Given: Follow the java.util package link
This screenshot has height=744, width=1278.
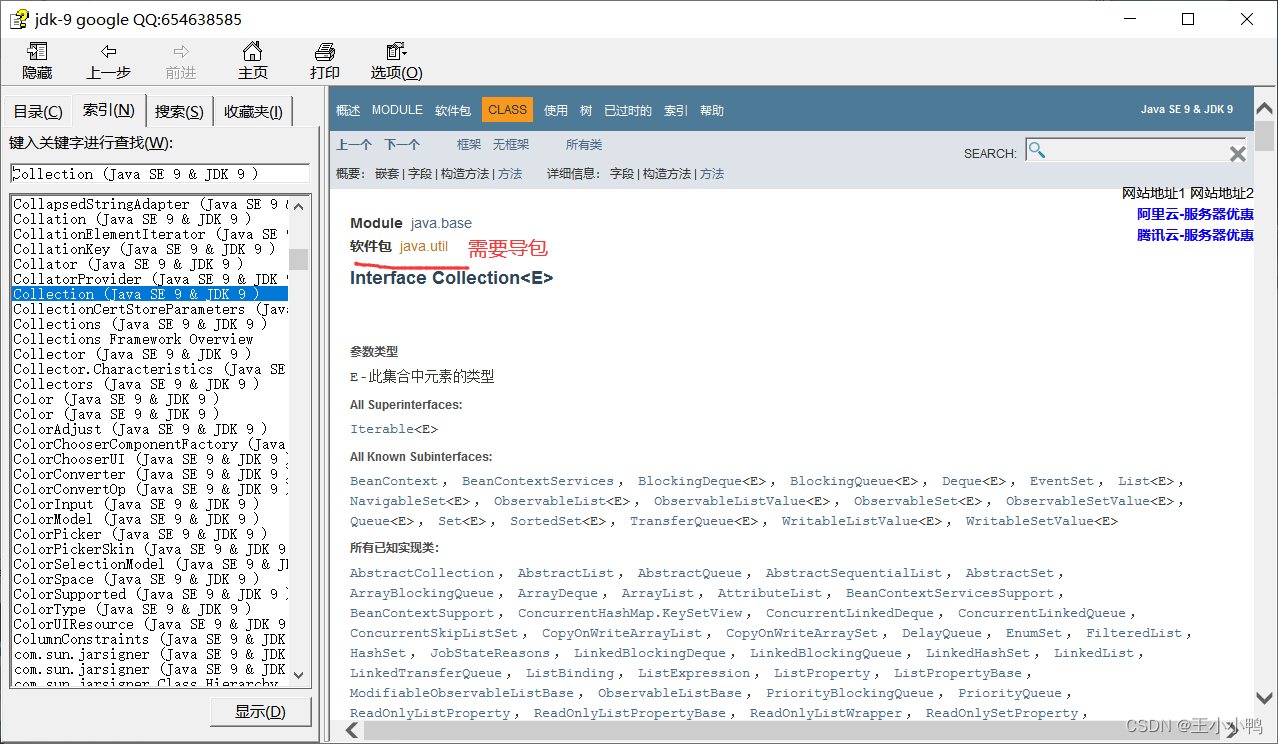Looking at the screenshot, I should coord(424,246).
